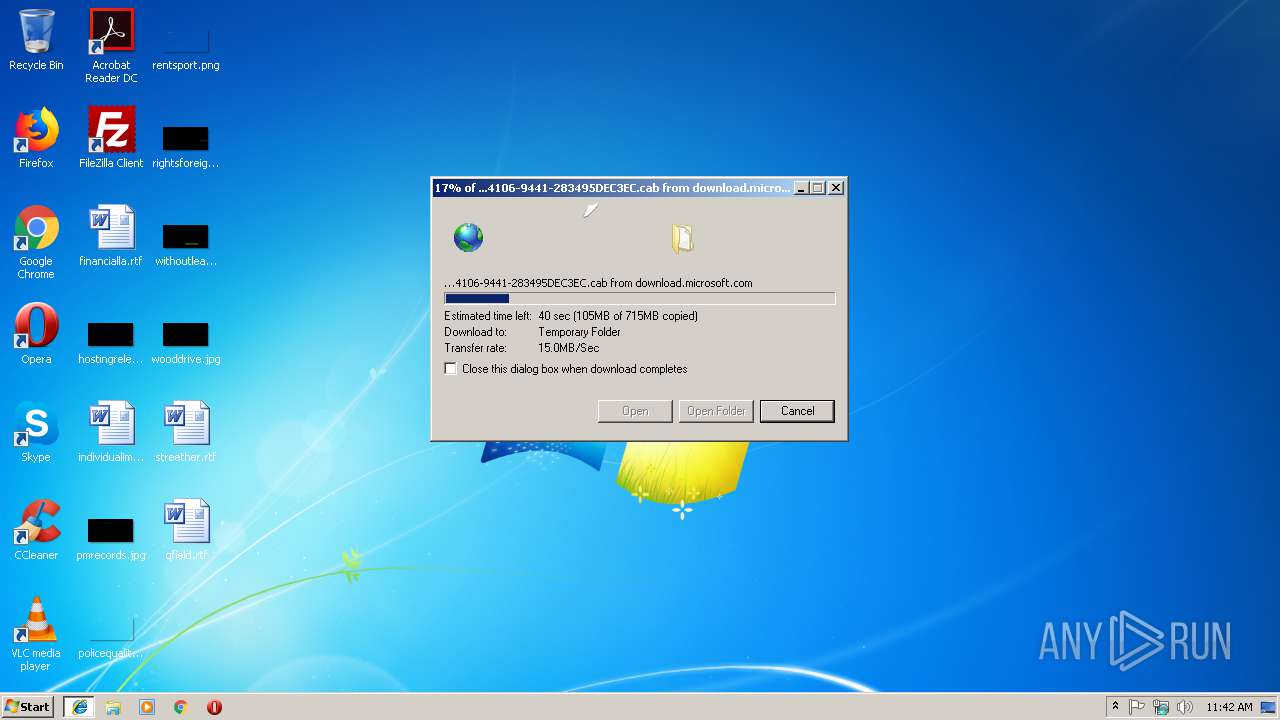Image resolution: width=1280 pixels, height=720 pixels.
Task: Click Internet Explorer taskbar button
Action: coord(79,707)
